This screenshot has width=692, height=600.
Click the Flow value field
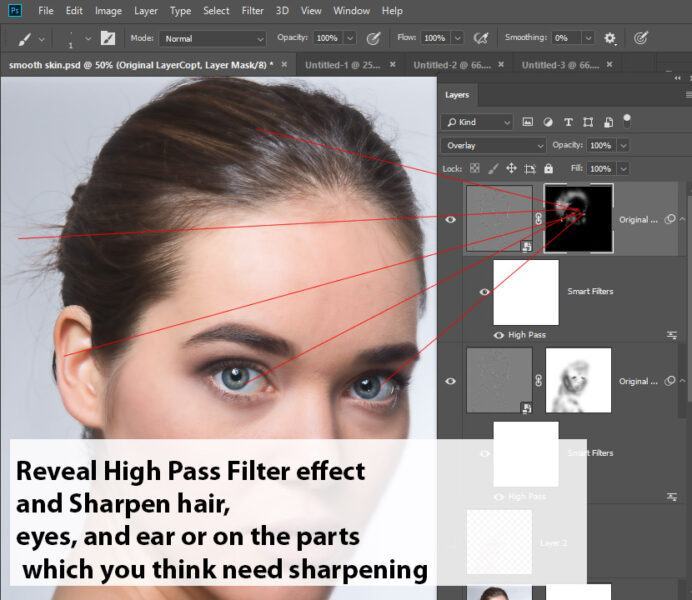click(435, 38)
